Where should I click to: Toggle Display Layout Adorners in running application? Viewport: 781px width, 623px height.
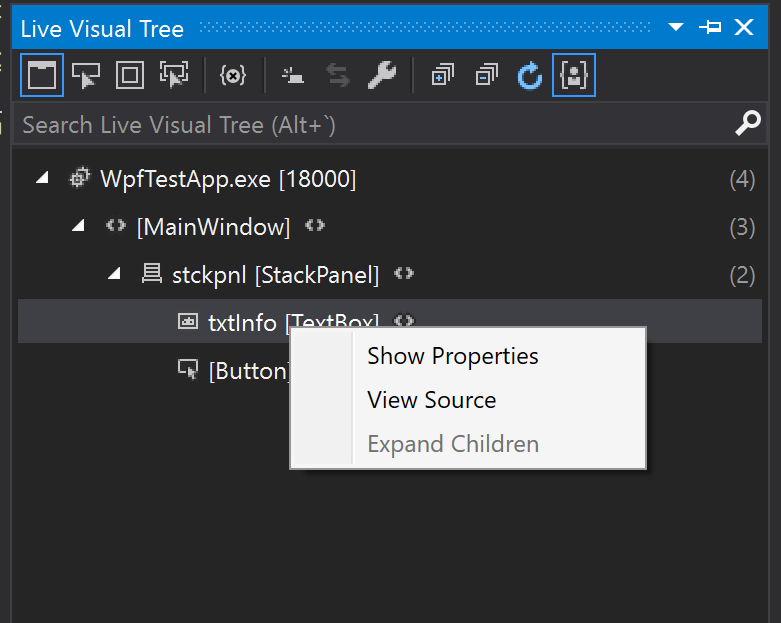[x=130, y=75]
